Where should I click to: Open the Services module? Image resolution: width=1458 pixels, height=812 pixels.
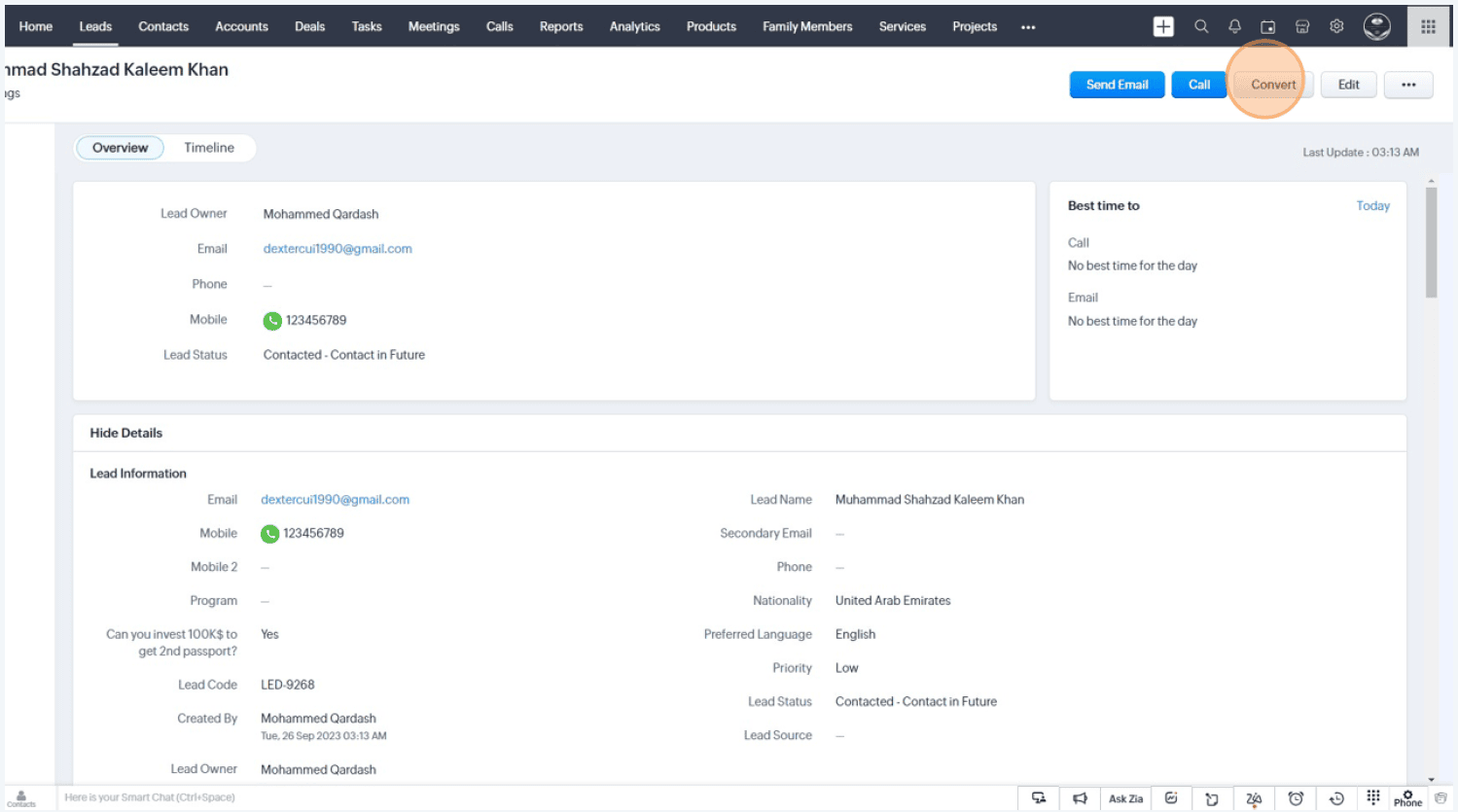[x=903, y=26]
